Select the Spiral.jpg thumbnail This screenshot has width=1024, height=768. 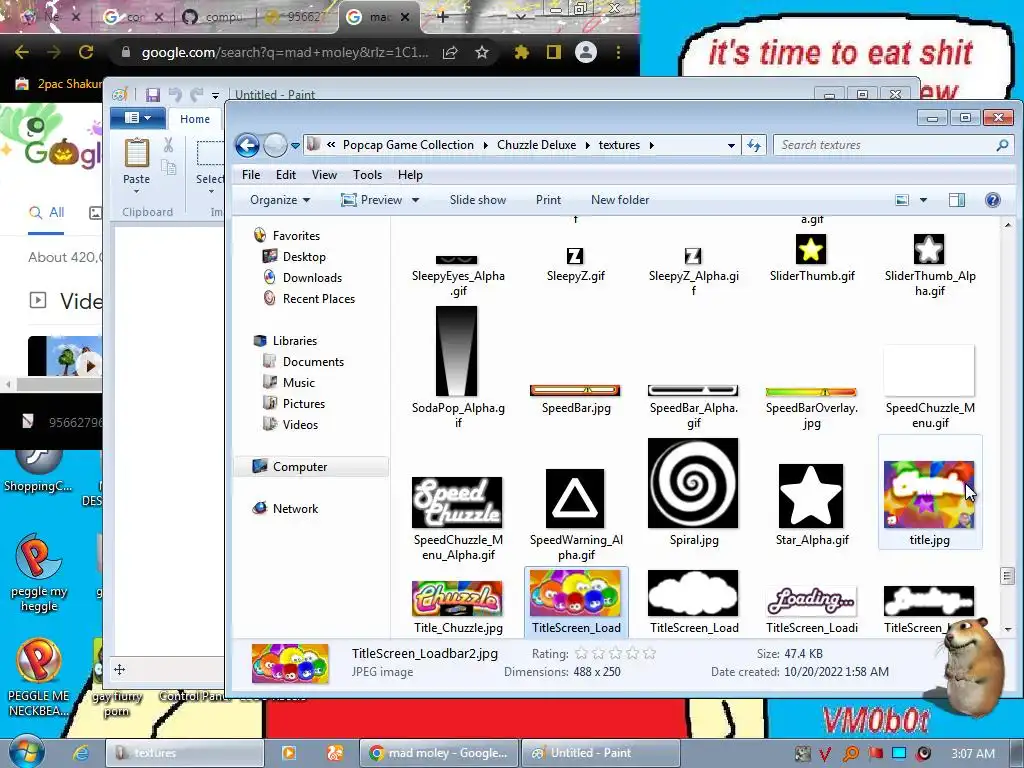click(693, 483)
